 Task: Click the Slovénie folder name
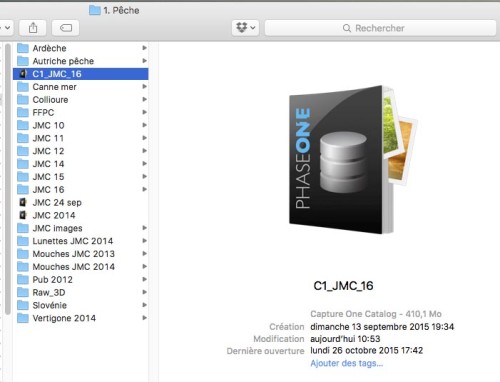pos(50,305)
